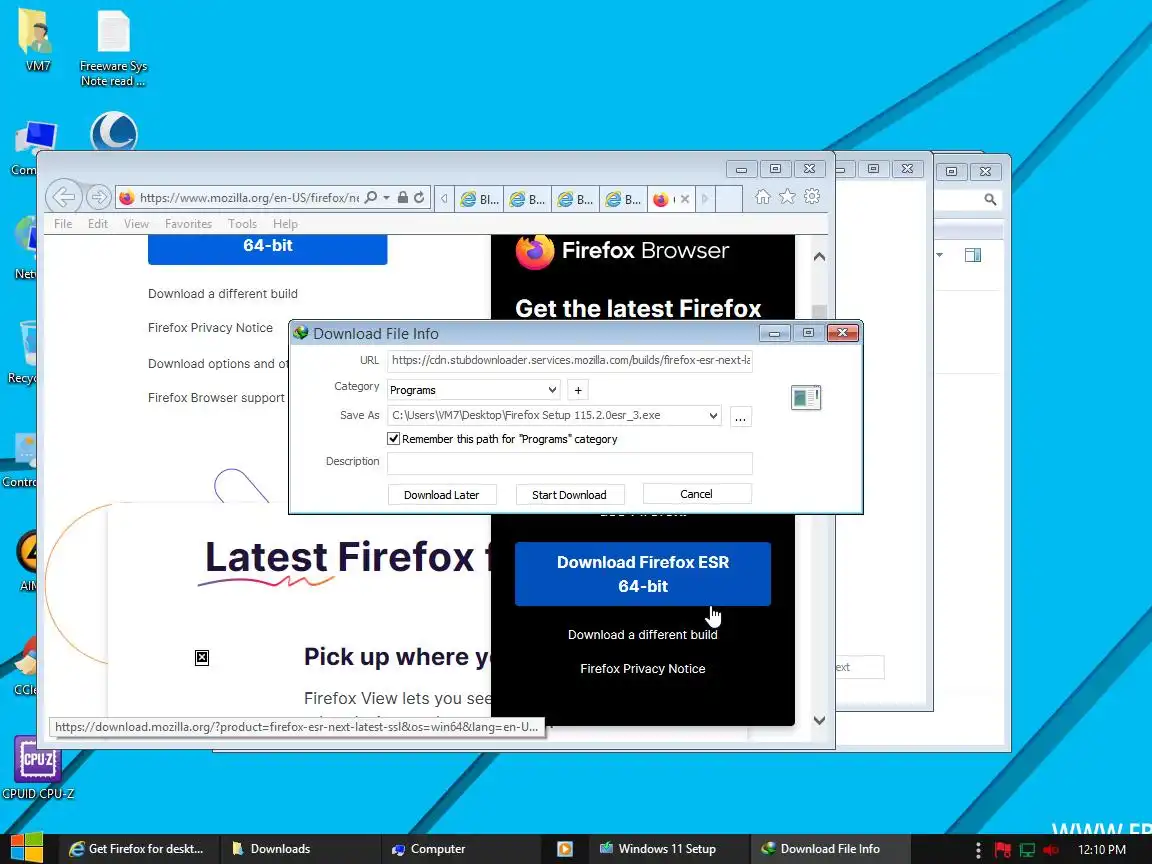
Task: Open the VM7 folder on desktop
Action: coord(37,40)
